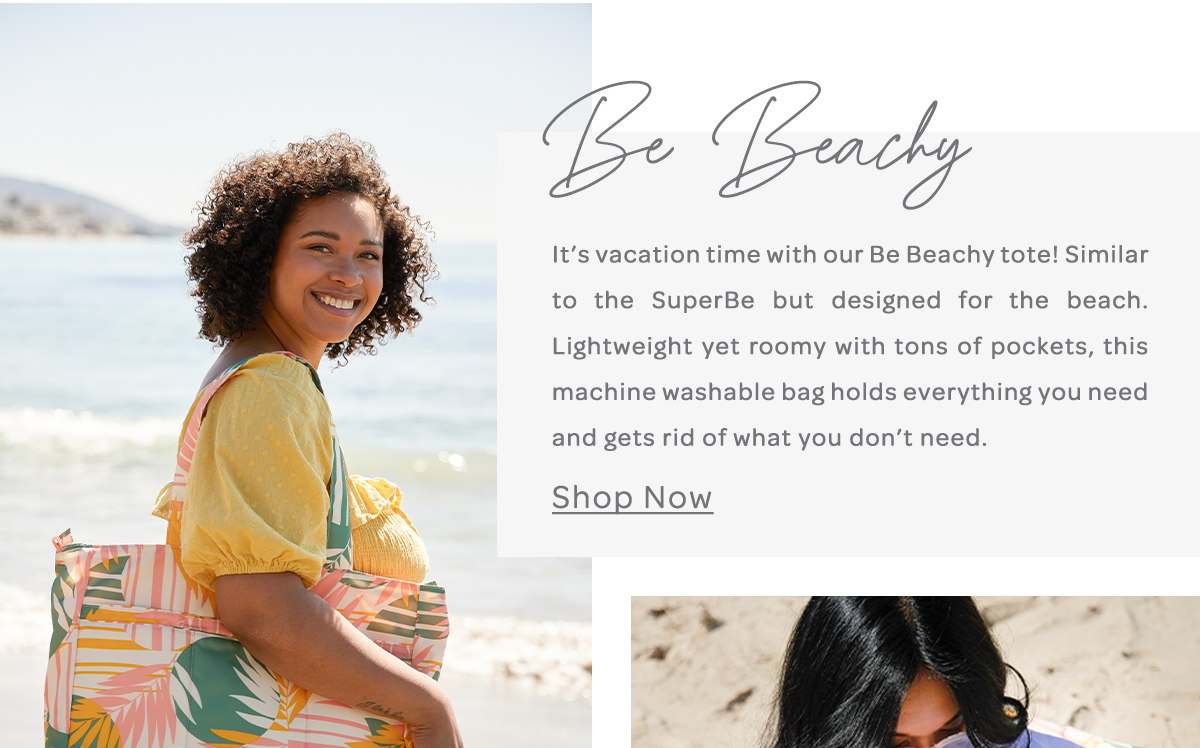Open the beach photo of smiling woman
Screen dimensions: 1200x748
coord(296,375)
